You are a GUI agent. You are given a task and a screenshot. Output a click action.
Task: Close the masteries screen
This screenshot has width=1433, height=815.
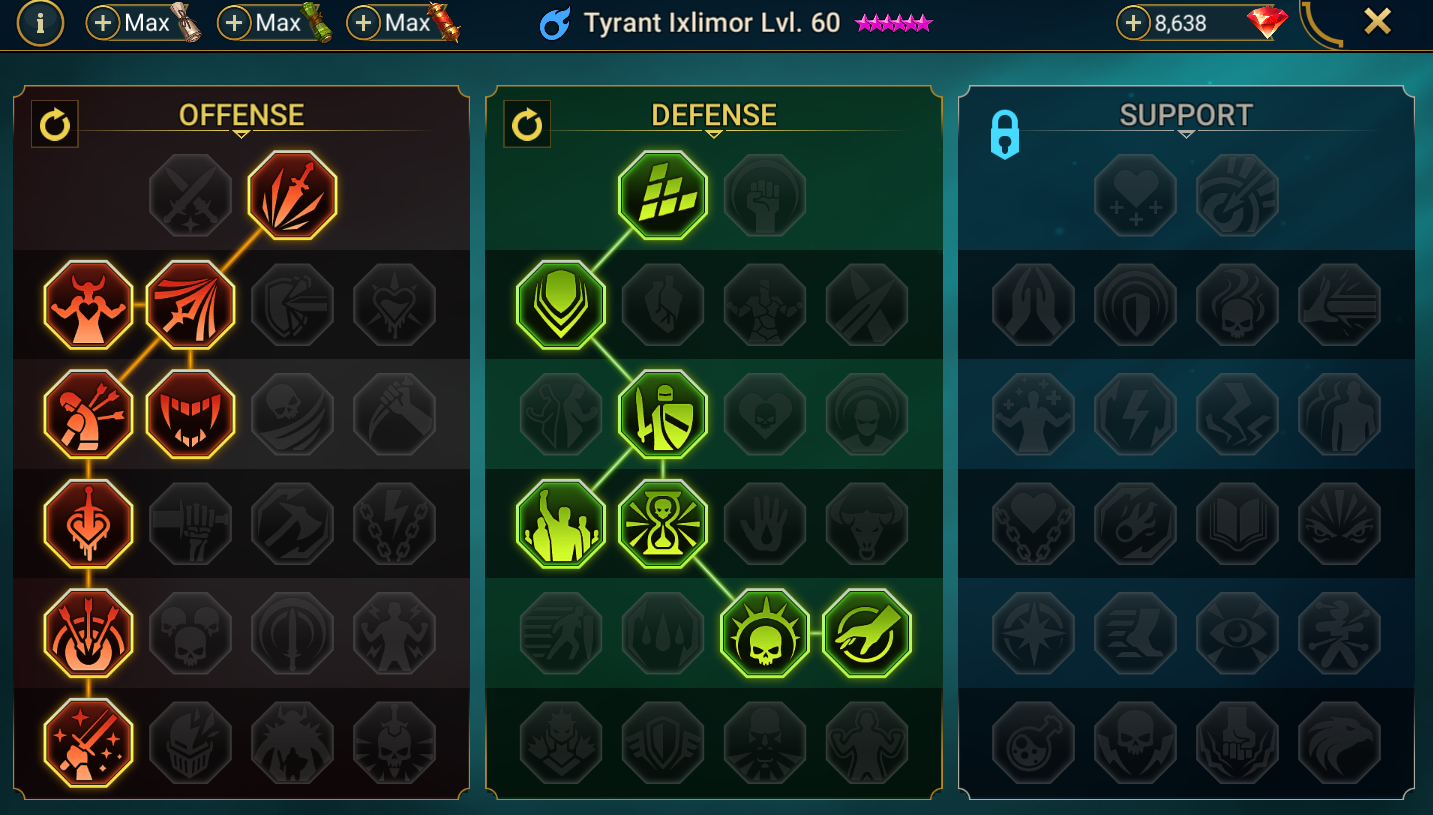point(1377,21)
